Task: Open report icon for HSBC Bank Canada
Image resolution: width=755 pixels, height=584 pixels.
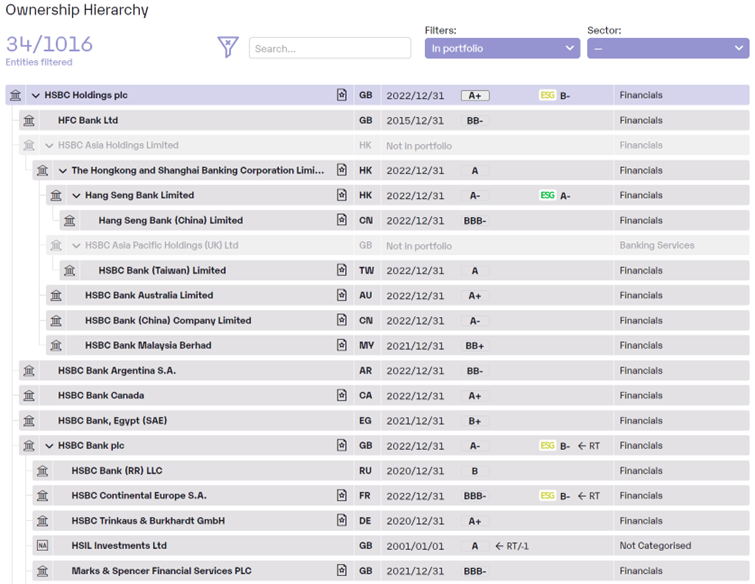Action: click(x=341, y=395)
